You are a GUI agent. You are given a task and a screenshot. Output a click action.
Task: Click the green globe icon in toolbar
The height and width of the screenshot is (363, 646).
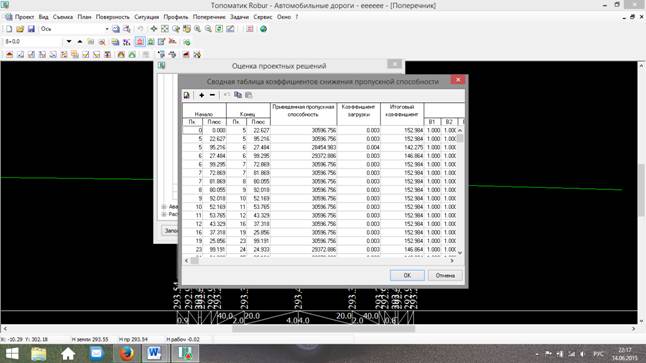click(x=263, y=29)
